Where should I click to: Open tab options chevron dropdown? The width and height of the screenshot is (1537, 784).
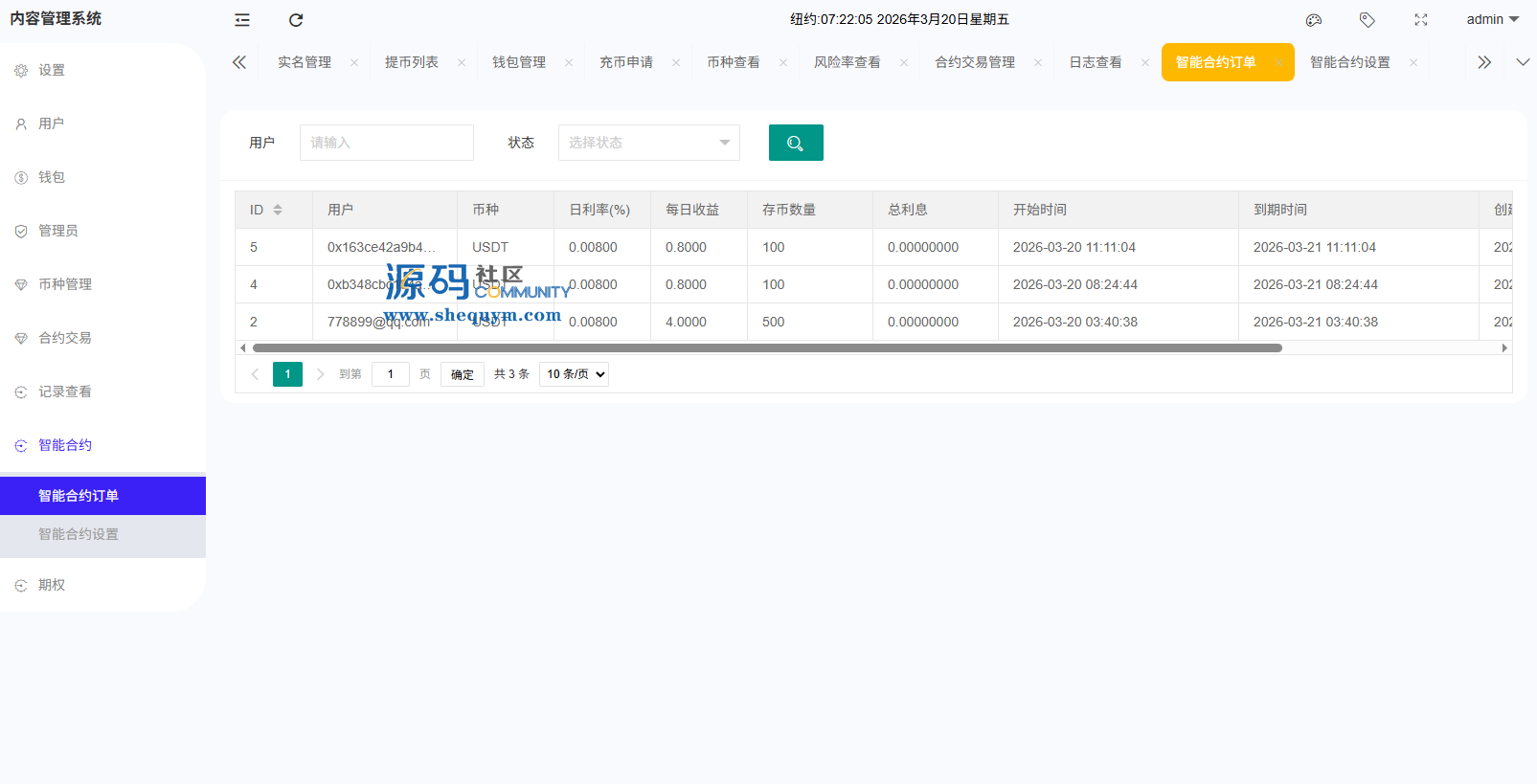[x=1523, y=62]
